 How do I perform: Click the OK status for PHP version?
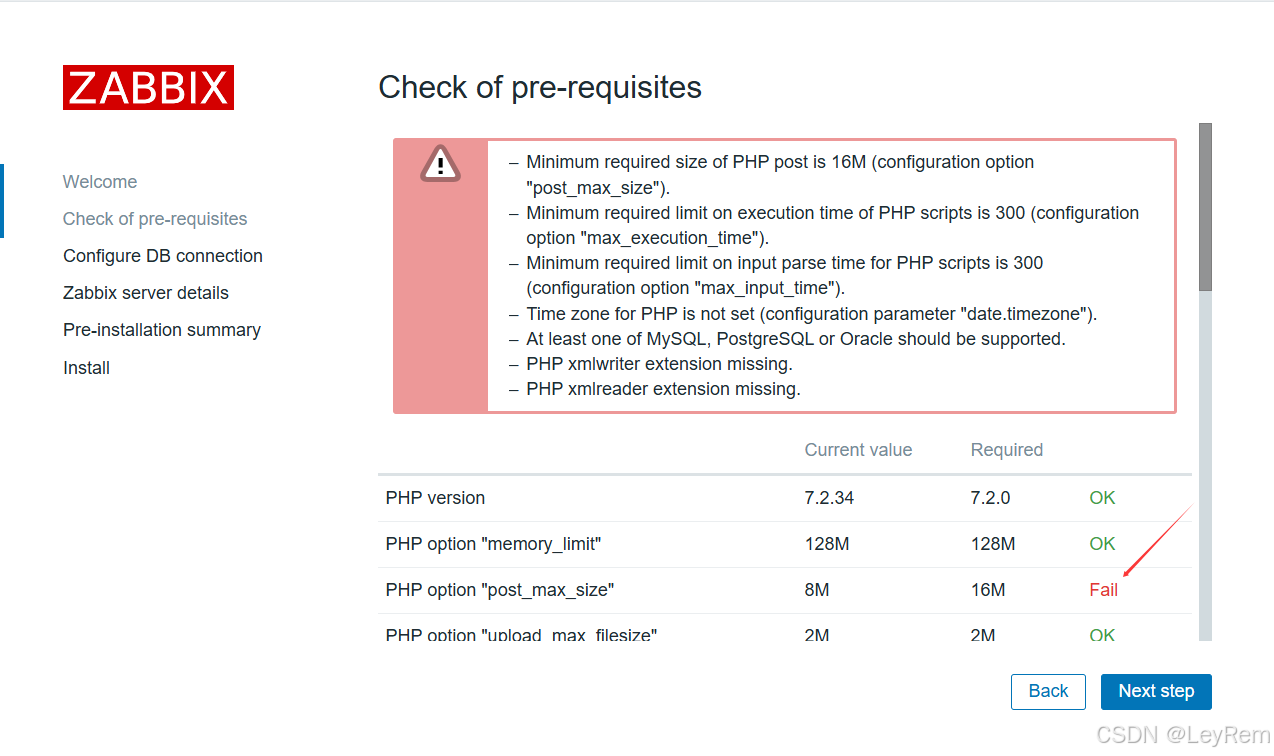[1102, 498]
